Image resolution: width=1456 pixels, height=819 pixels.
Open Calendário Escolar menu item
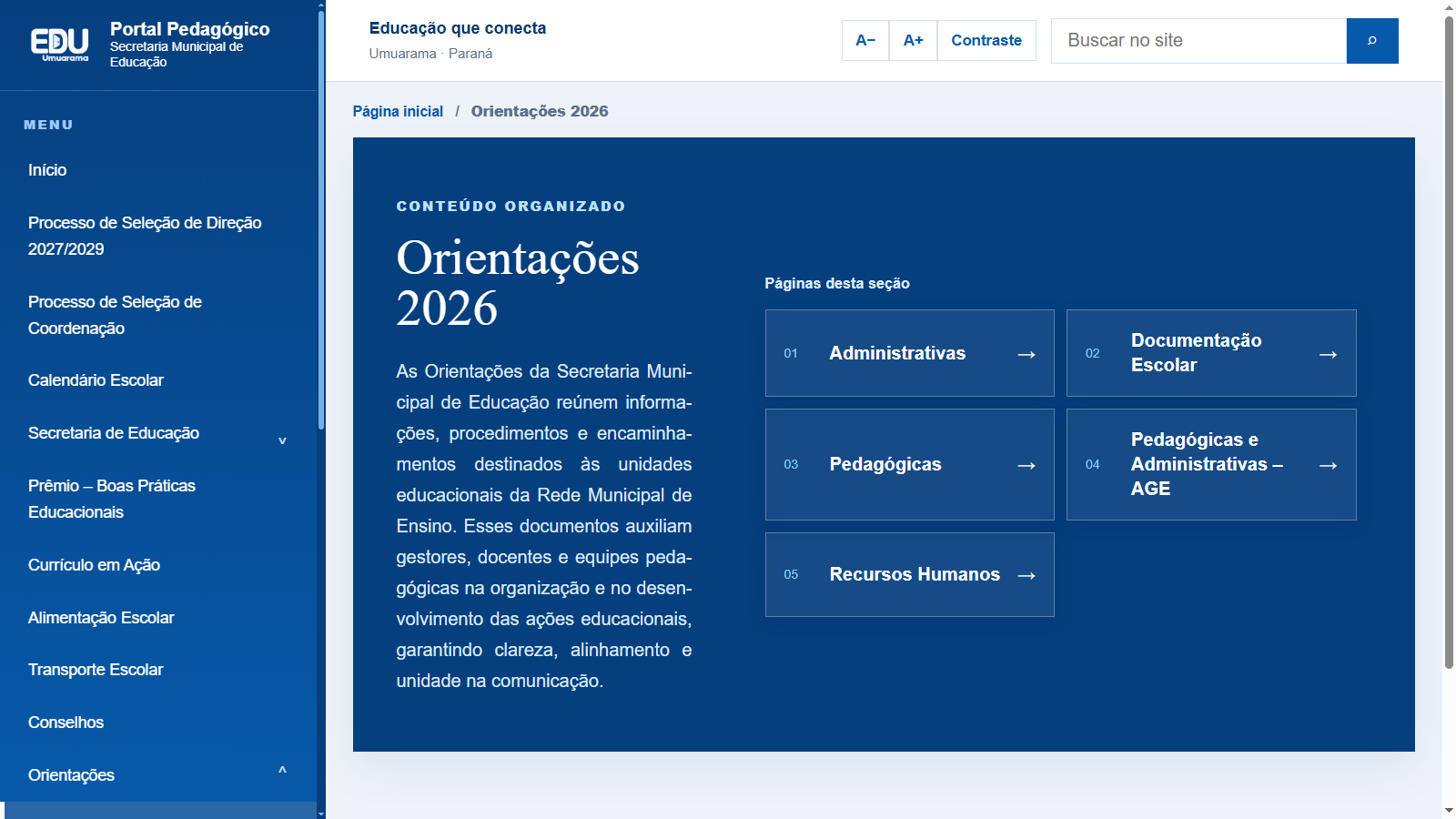[96, 380]
